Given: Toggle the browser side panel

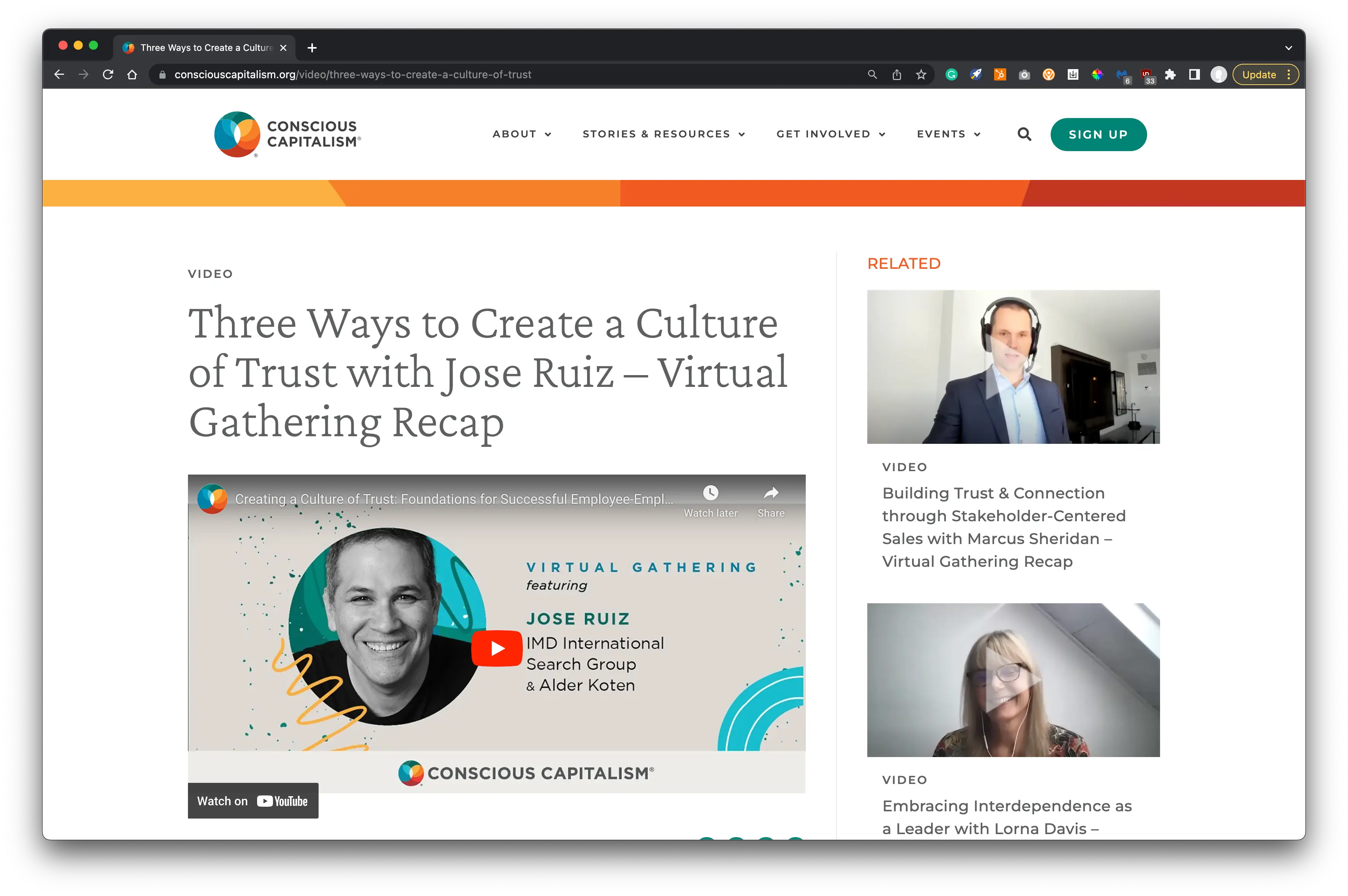Looking at the screenshot, I should (x=1194, y=74).
